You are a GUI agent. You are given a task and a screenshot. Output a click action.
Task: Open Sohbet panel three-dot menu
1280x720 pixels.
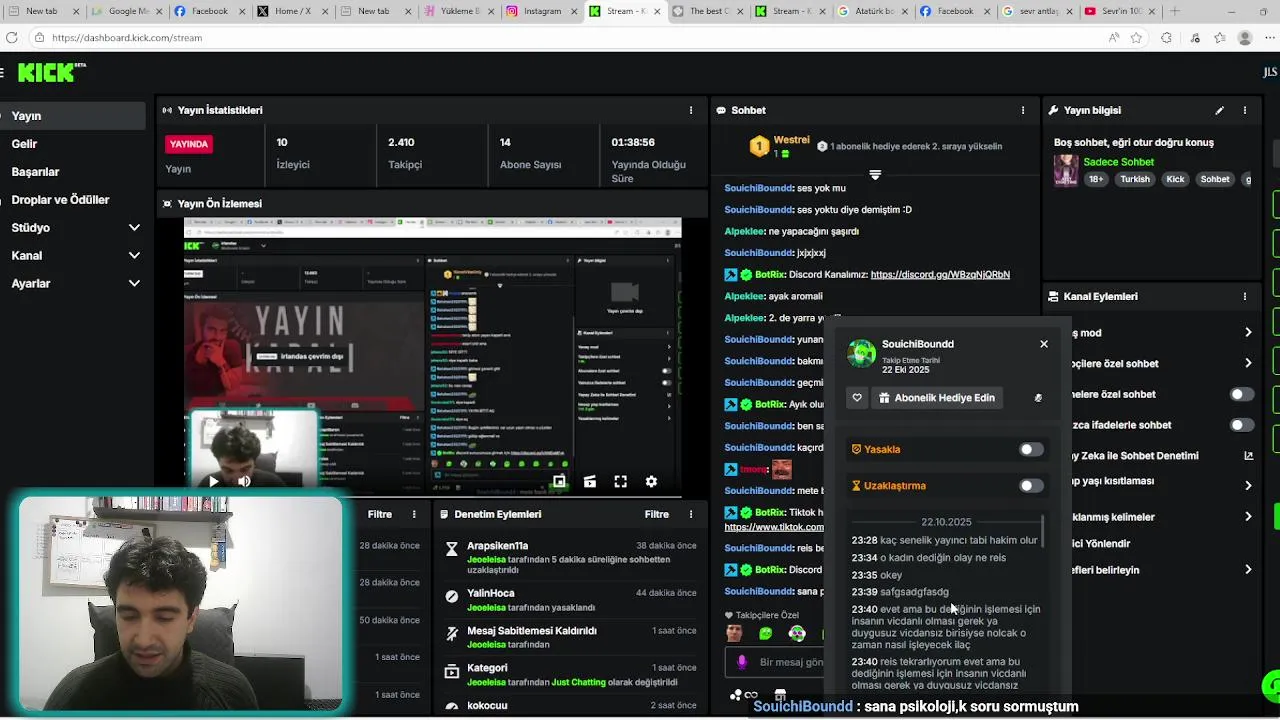tap(1022, 110)
